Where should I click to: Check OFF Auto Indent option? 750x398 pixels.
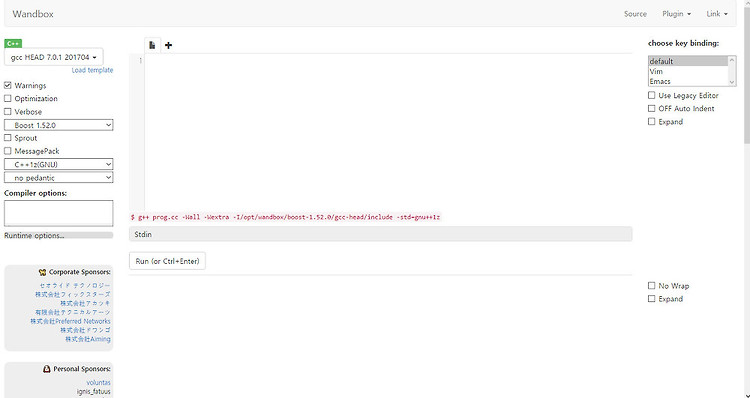[651, 109]
